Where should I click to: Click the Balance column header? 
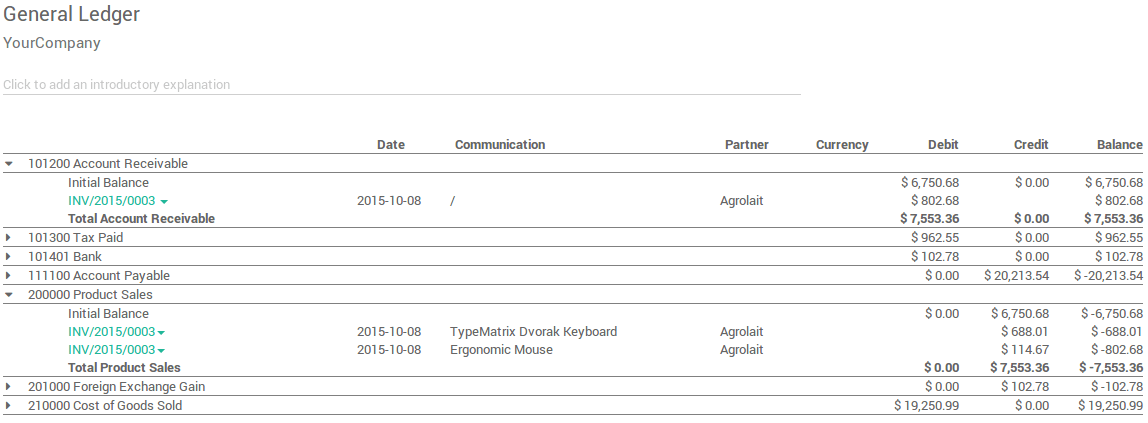[1119, 145]
